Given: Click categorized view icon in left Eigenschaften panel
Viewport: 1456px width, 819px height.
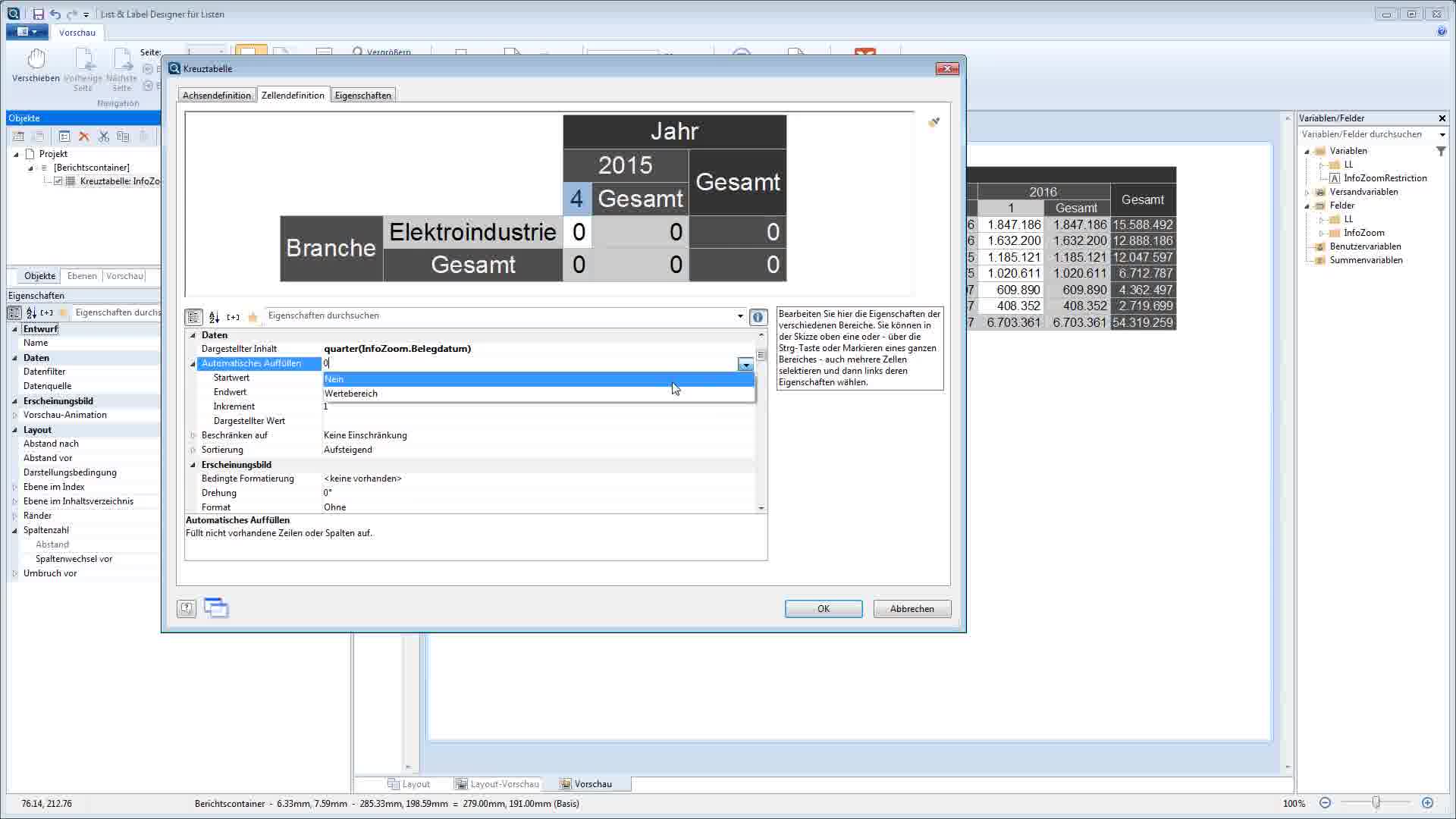Looking at the screenshot, I should (x=14, y=312).
